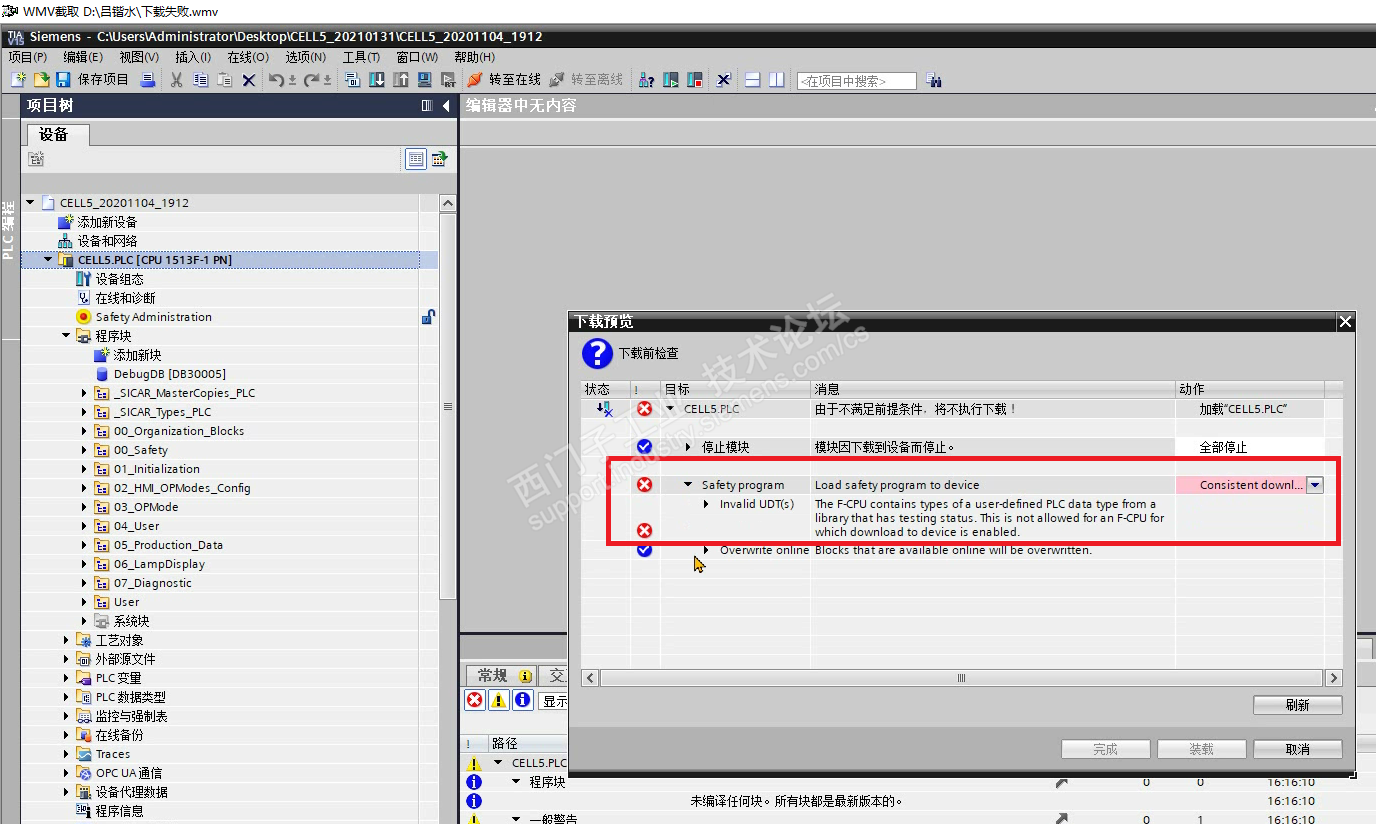Open 设备组态 device configuration
Viewport: 1376px width, 824px height.
click(x=119, y=279)
